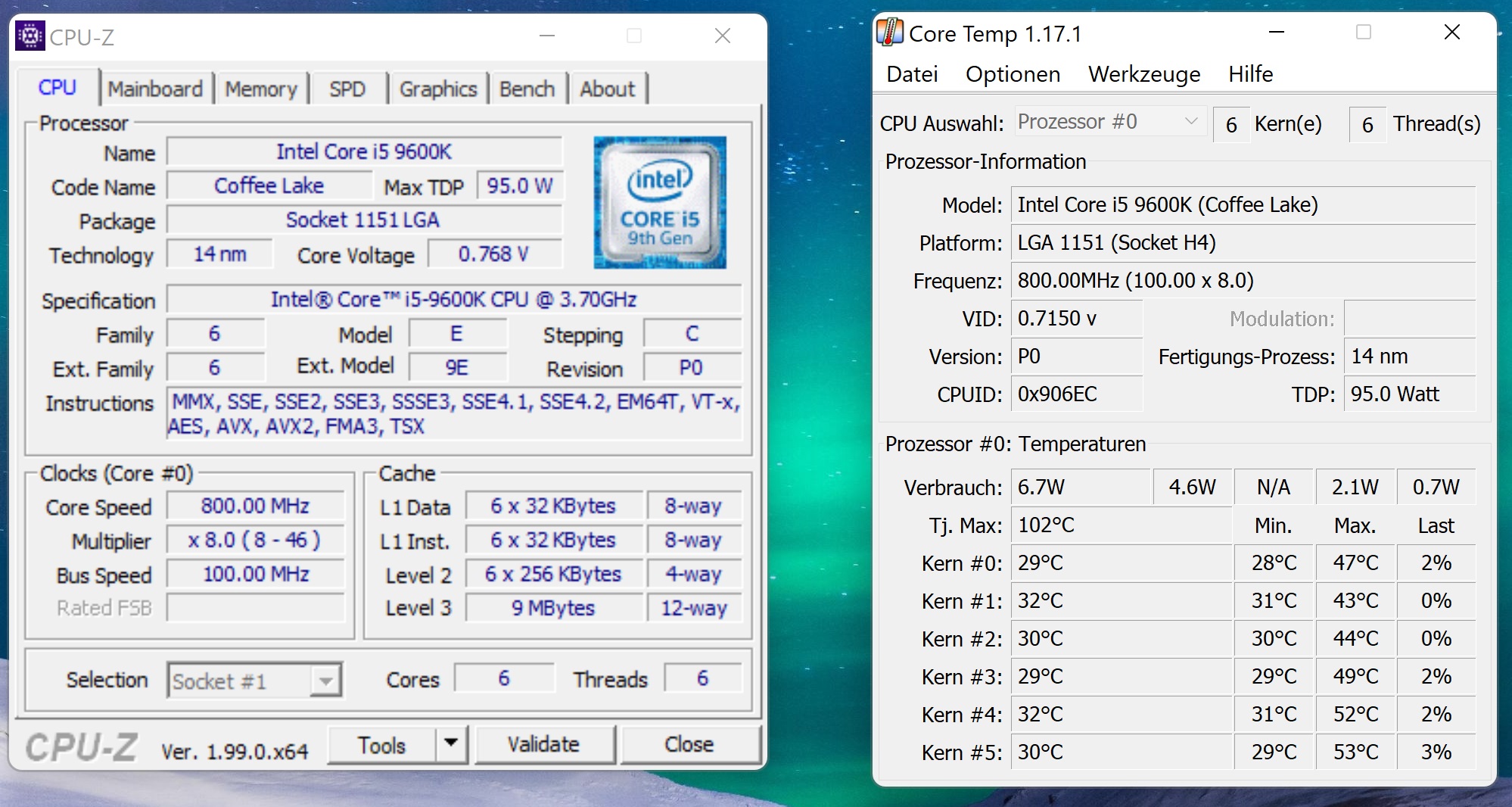
Task: Click the Tj. Max value 102°C
Action: (1122, 525)
